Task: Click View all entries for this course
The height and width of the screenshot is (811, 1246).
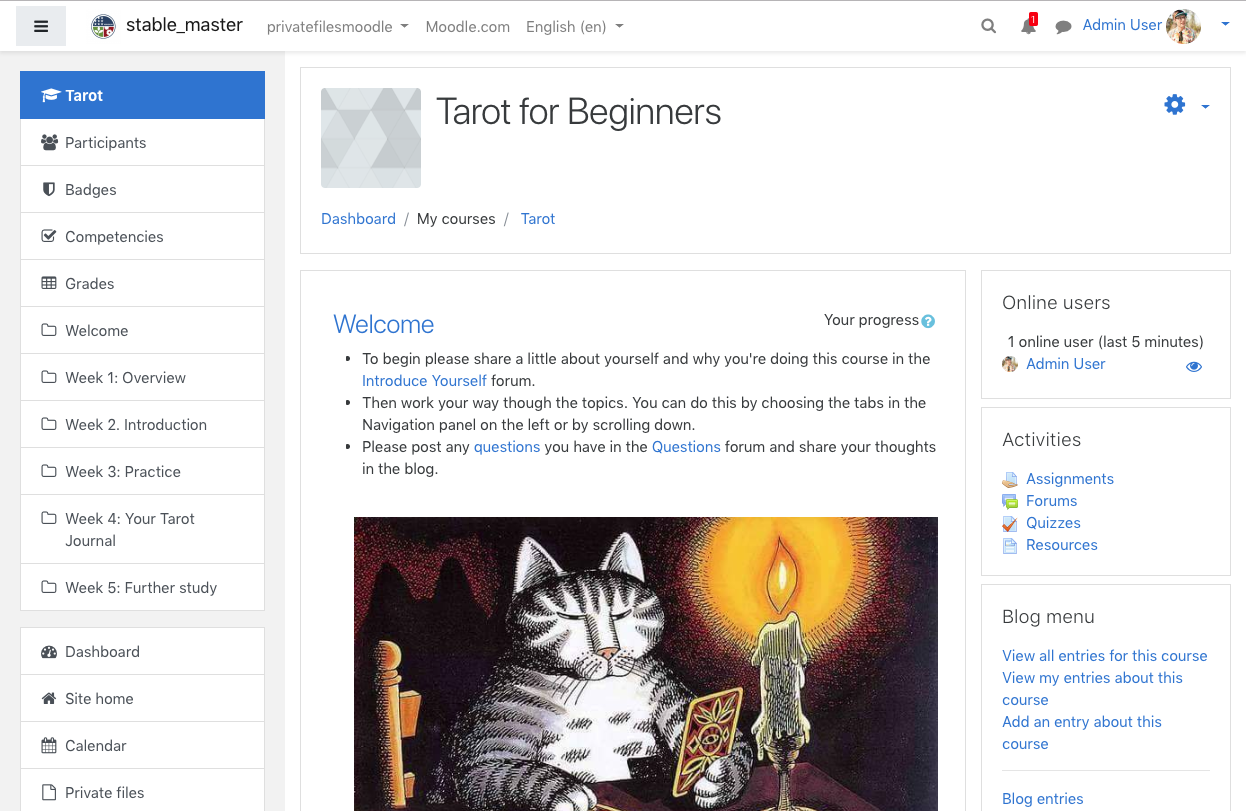Action: (1105, 656)
